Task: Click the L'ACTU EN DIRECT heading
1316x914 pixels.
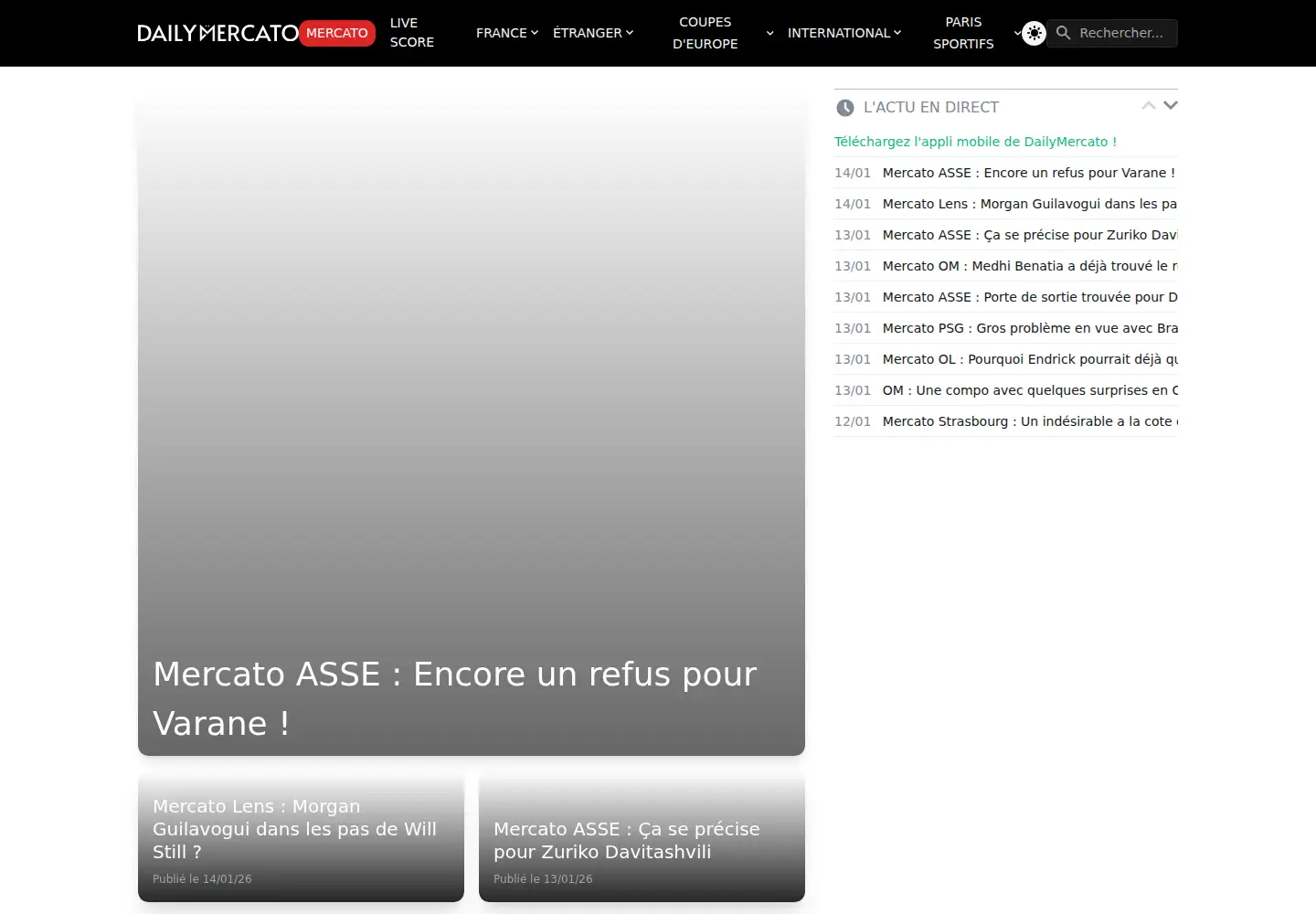Action: pos(931,108)
